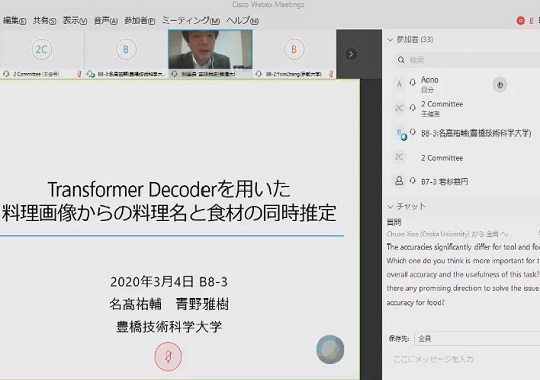Open the 保存先 recipient dropdown
Image resolution: width=540 pixels, height=380 pixels.
pos(477,339)
